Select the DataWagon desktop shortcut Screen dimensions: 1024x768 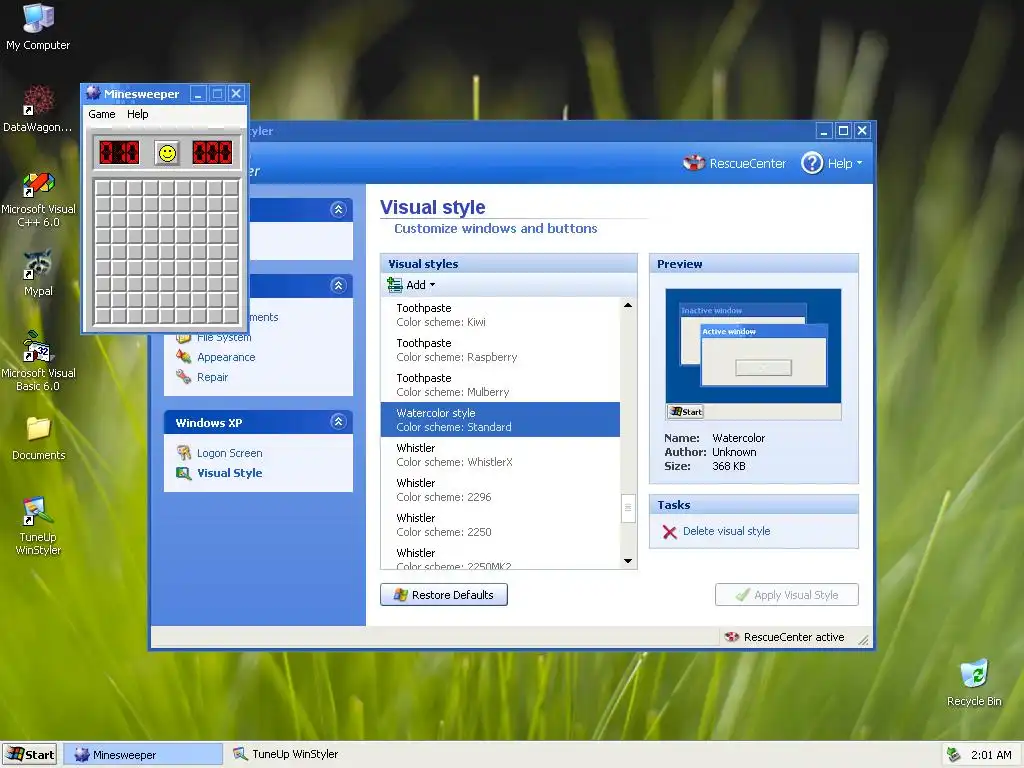(38, 109)
